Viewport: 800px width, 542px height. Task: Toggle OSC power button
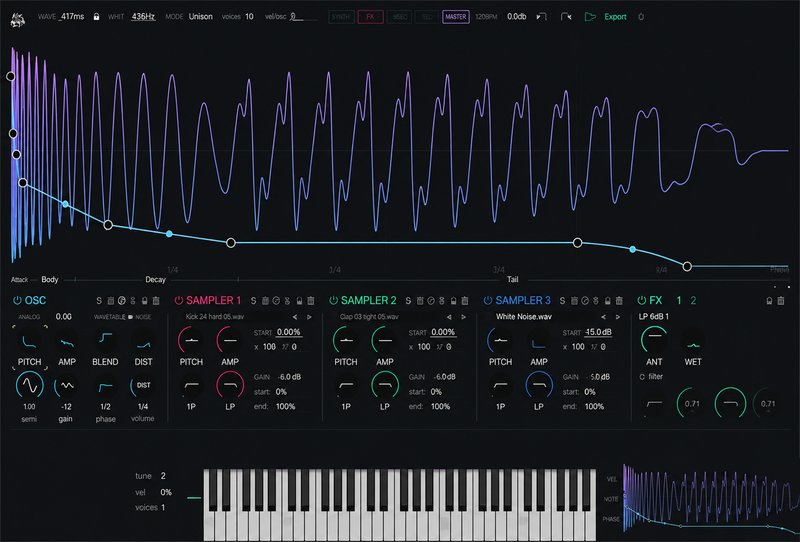tap(17, 301)
